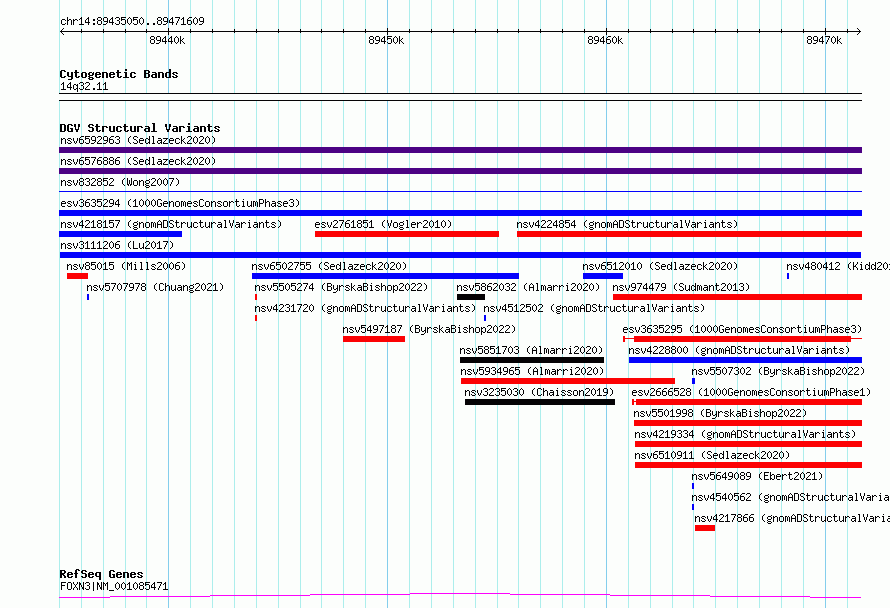890x608 pixels.
Task: Click the RefSeq Genes track title
Action: [102, 574]
